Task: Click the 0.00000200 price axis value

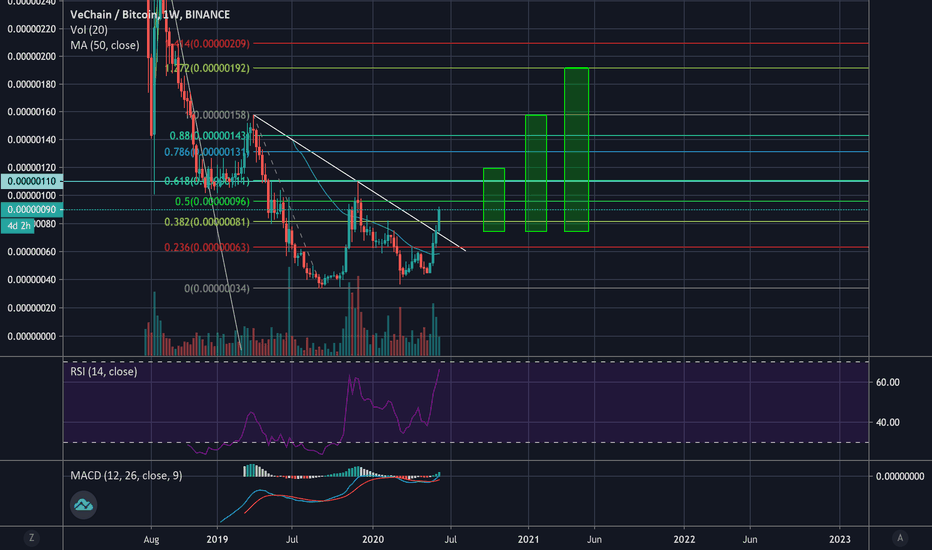Action: click(32, 56)
